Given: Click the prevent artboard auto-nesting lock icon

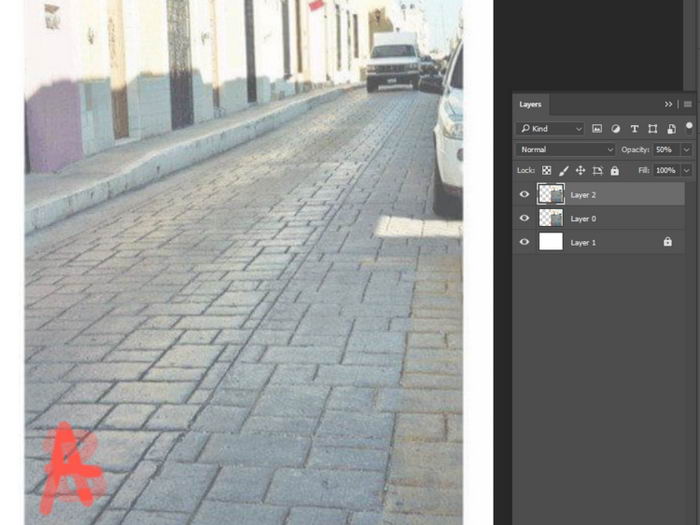Looking at the screenshot, I should coord(597,171).
